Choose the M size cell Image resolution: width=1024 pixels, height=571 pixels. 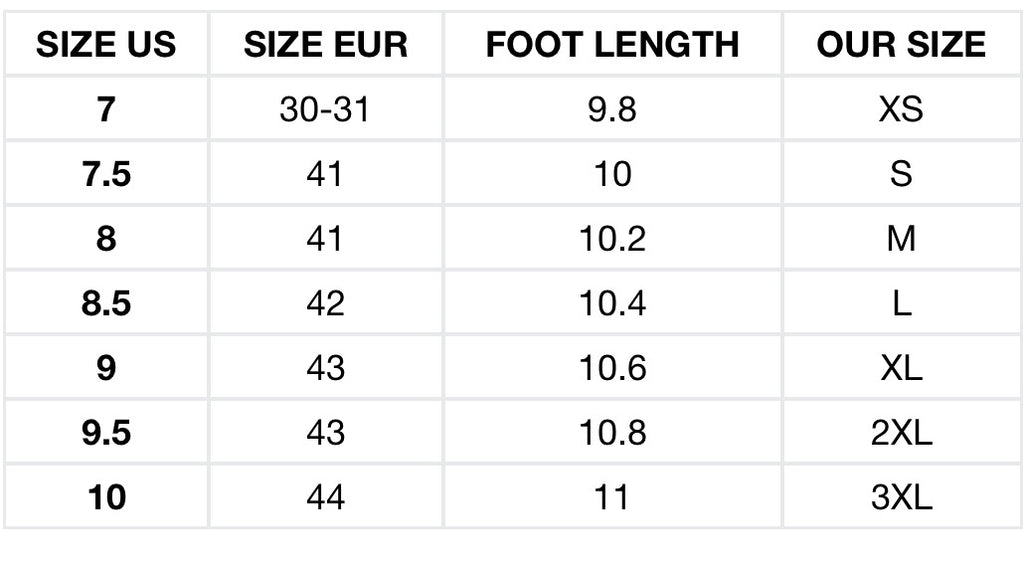pyautogui.click(x=901, y=238)
